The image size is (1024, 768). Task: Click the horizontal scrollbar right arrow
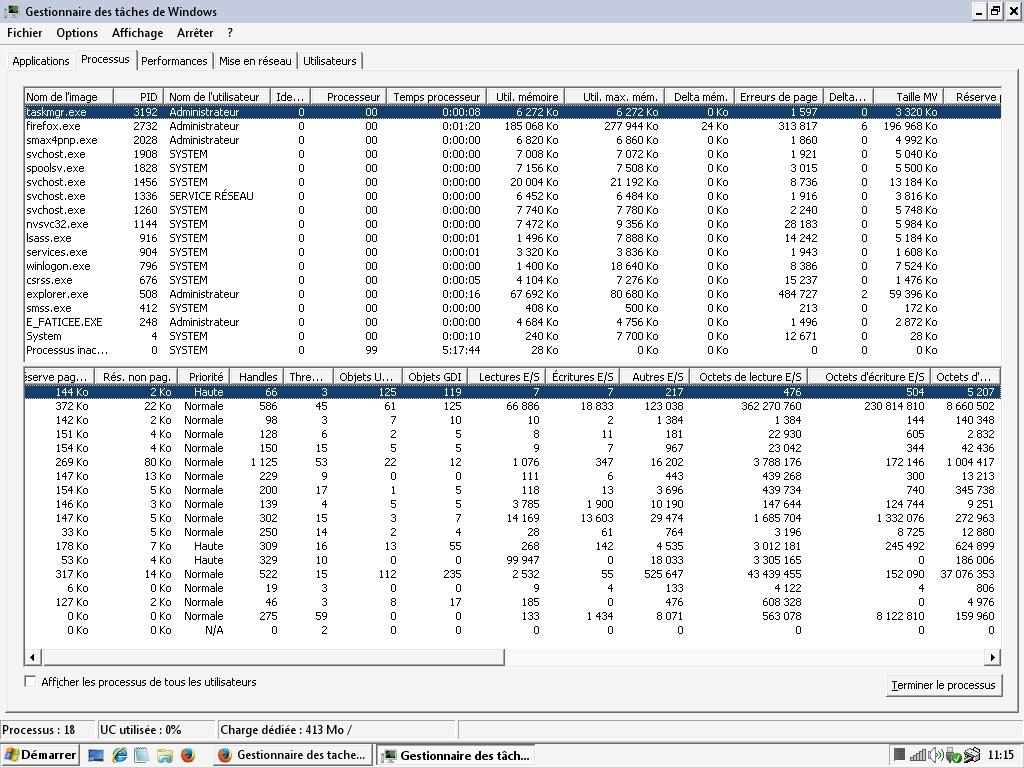pyautogui.click(x=993, y=657)
